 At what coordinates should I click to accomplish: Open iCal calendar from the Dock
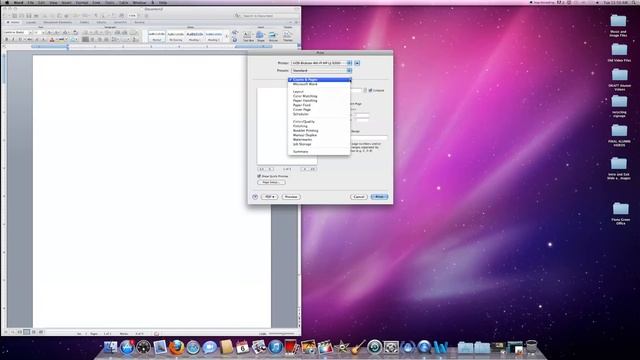coord(242,347)
